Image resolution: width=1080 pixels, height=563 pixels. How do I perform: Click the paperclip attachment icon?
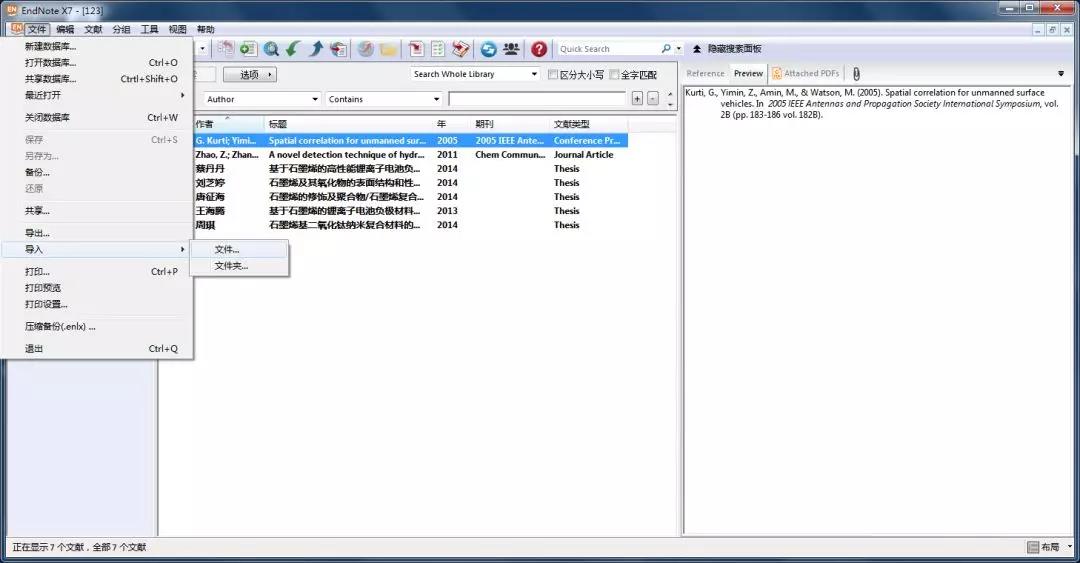click(856, 74)
